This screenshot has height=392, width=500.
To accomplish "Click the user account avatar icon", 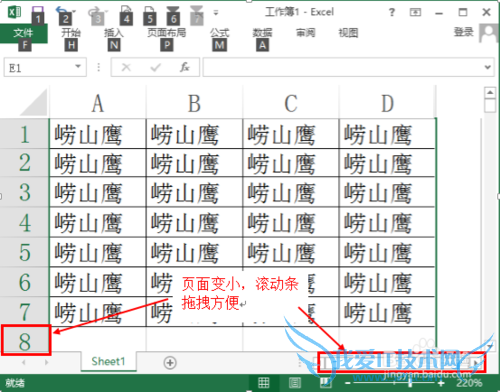I will click(489, 33).
